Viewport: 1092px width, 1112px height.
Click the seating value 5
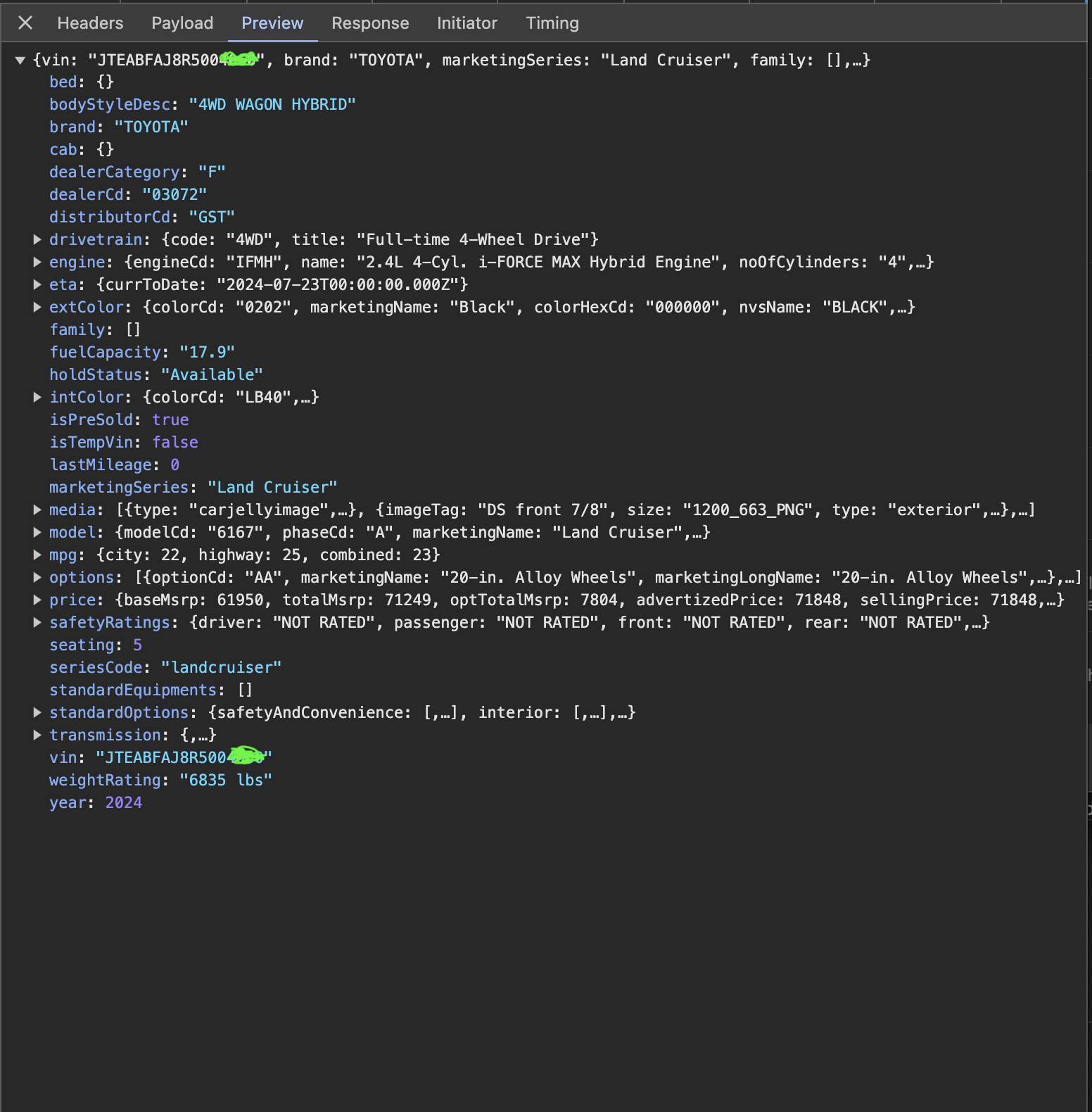138,645
